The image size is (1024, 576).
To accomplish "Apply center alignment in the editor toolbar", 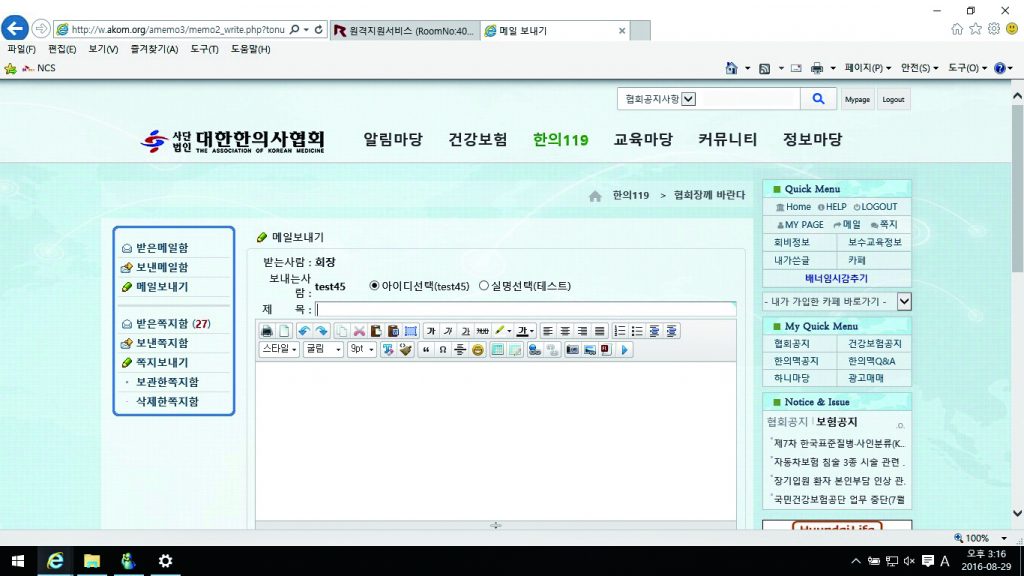I will [x=564, y=331].
